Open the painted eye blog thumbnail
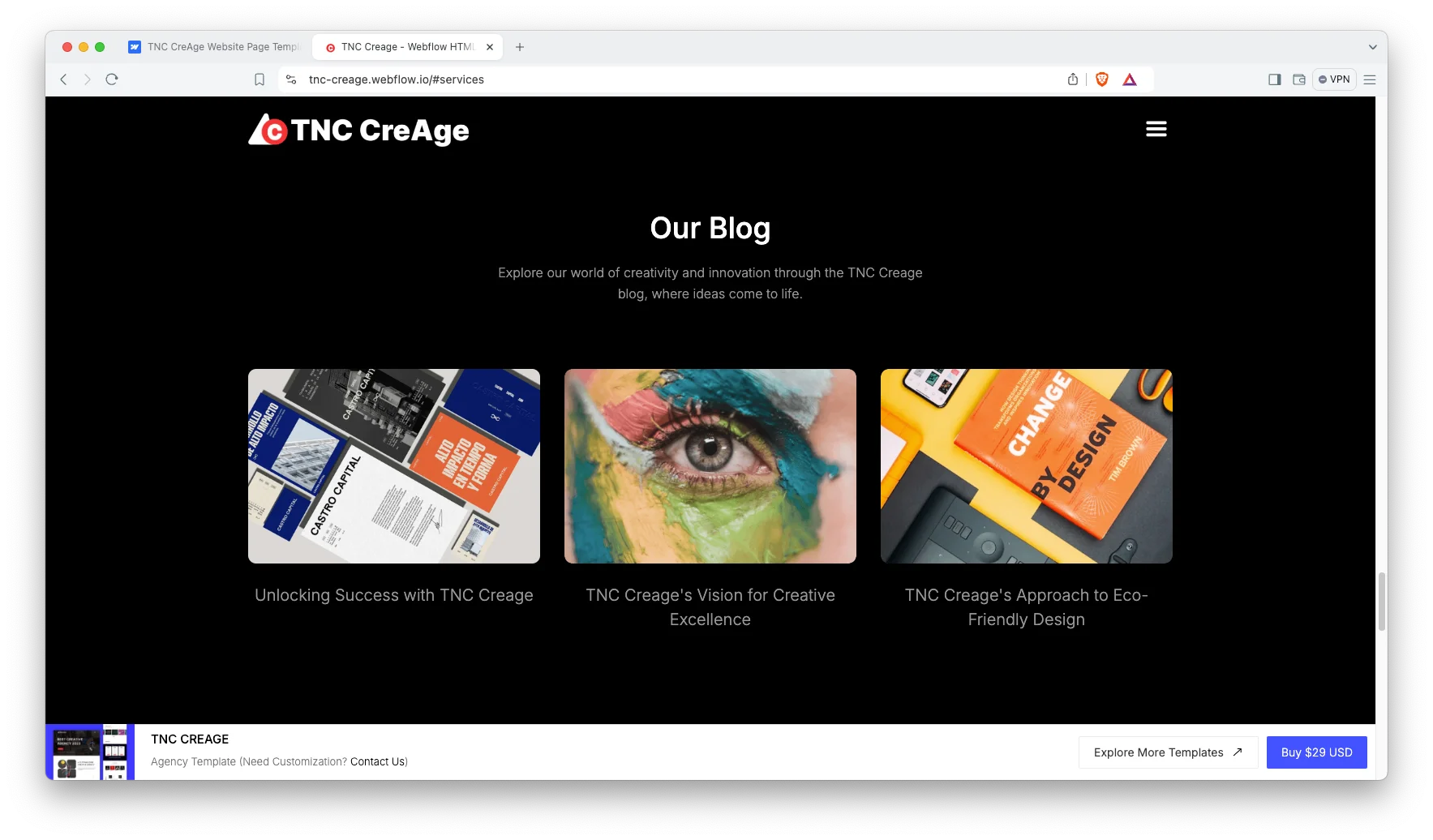Screen dimensions: 1433x840 (x=710, y=466)
